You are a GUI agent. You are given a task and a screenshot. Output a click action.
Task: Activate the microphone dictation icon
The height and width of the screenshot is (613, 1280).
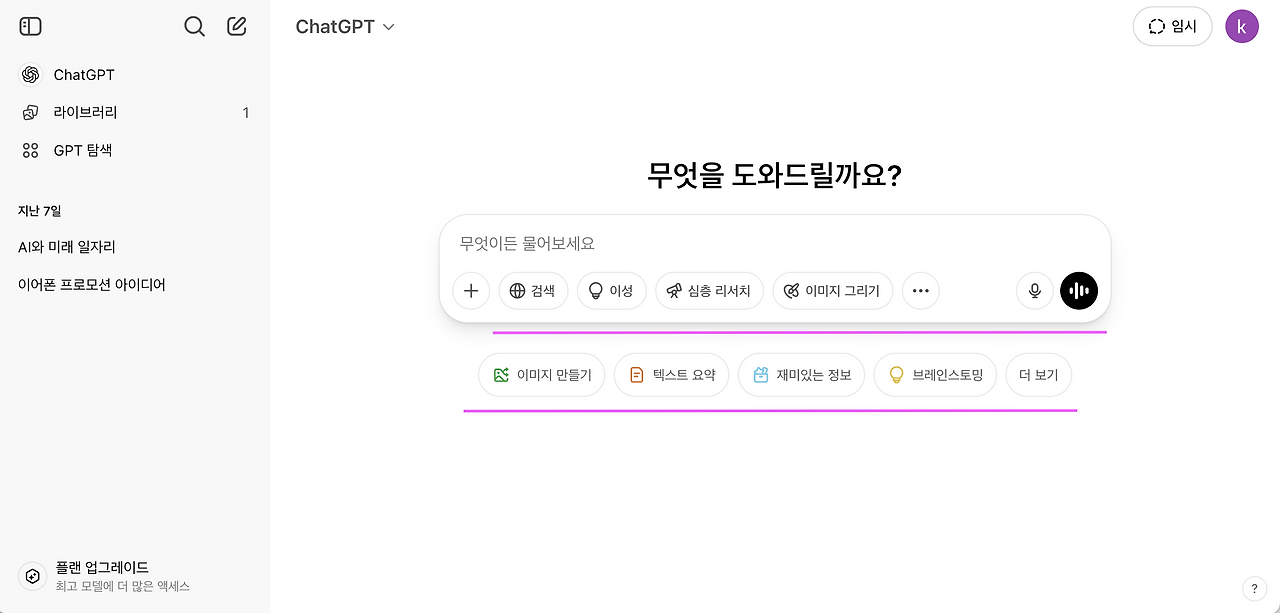[1034, 290]
